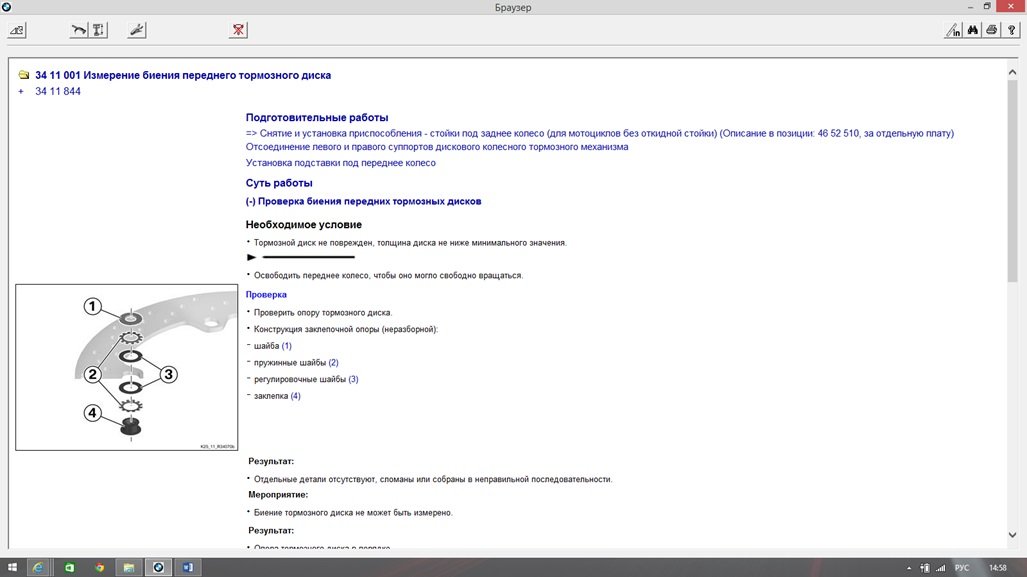Open link Отсоединение левого и правого суппортов
Screen dimensions: 1027x577
click(x=437, y=147)
